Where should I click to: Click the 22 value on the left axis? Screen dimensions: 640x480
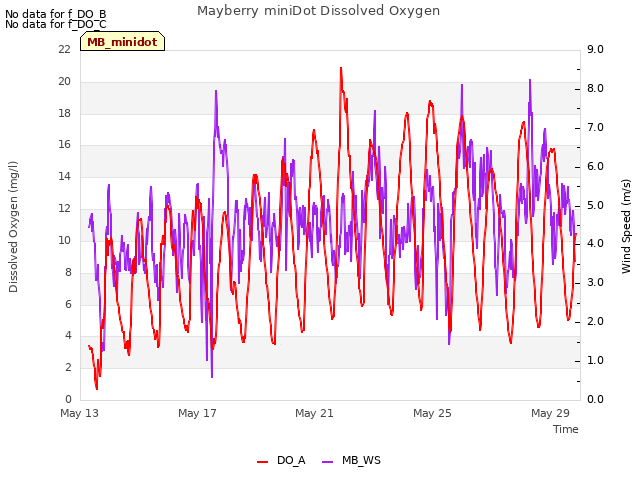pyautogui.click(x=64, y=49)
